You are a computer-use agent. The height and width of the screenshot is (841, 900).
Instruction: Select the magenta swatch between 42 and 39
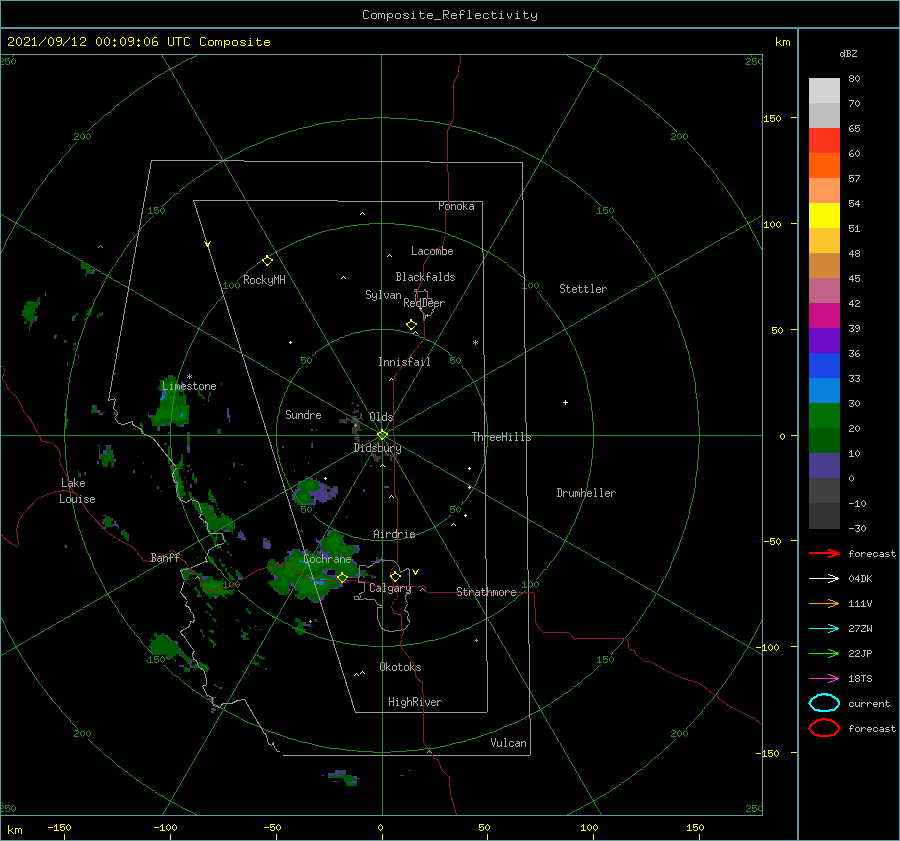pyautogui.click(x=824, y=316)
